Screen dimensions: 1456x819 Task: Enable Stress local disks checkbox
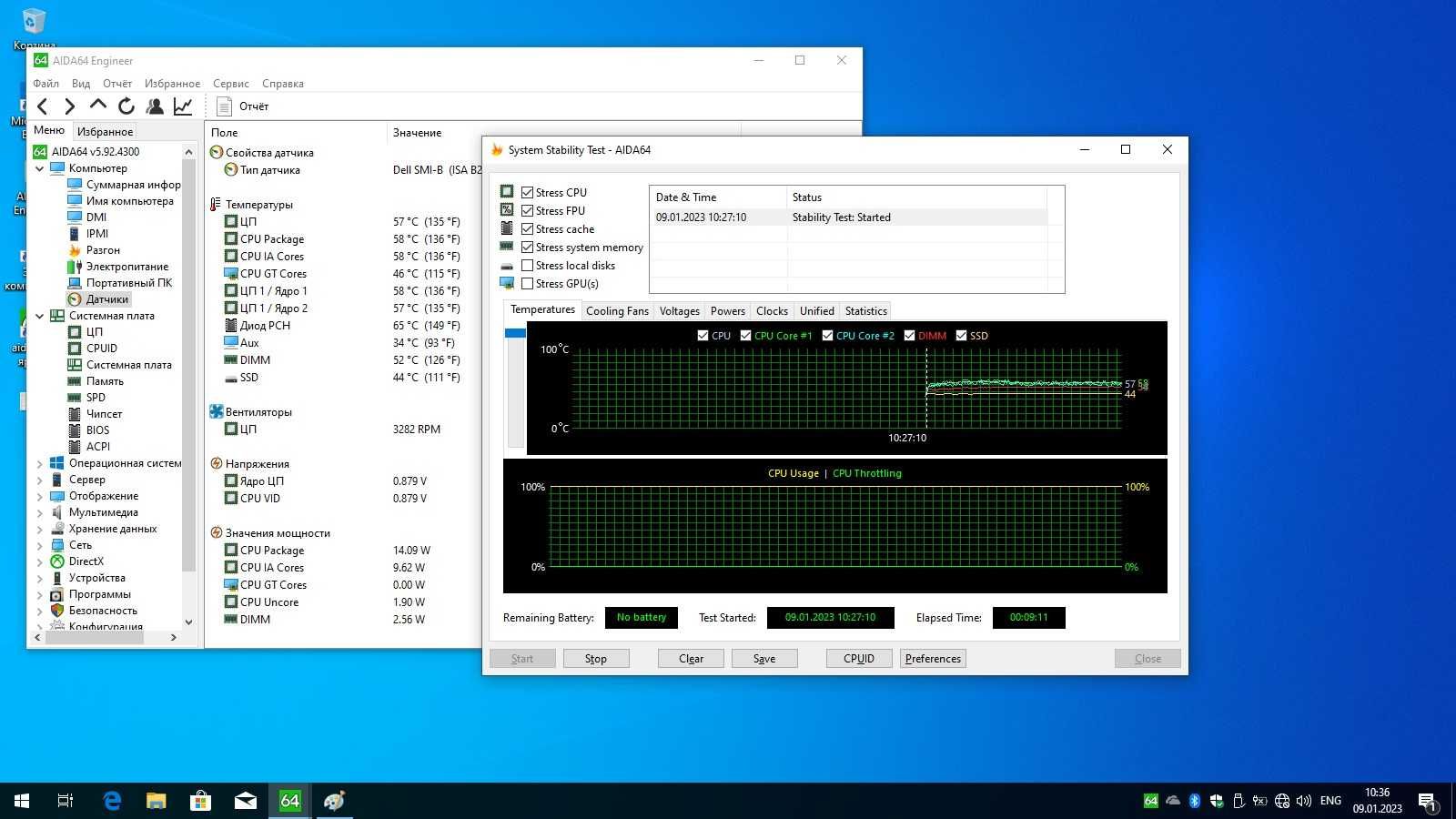coord(527,265)
